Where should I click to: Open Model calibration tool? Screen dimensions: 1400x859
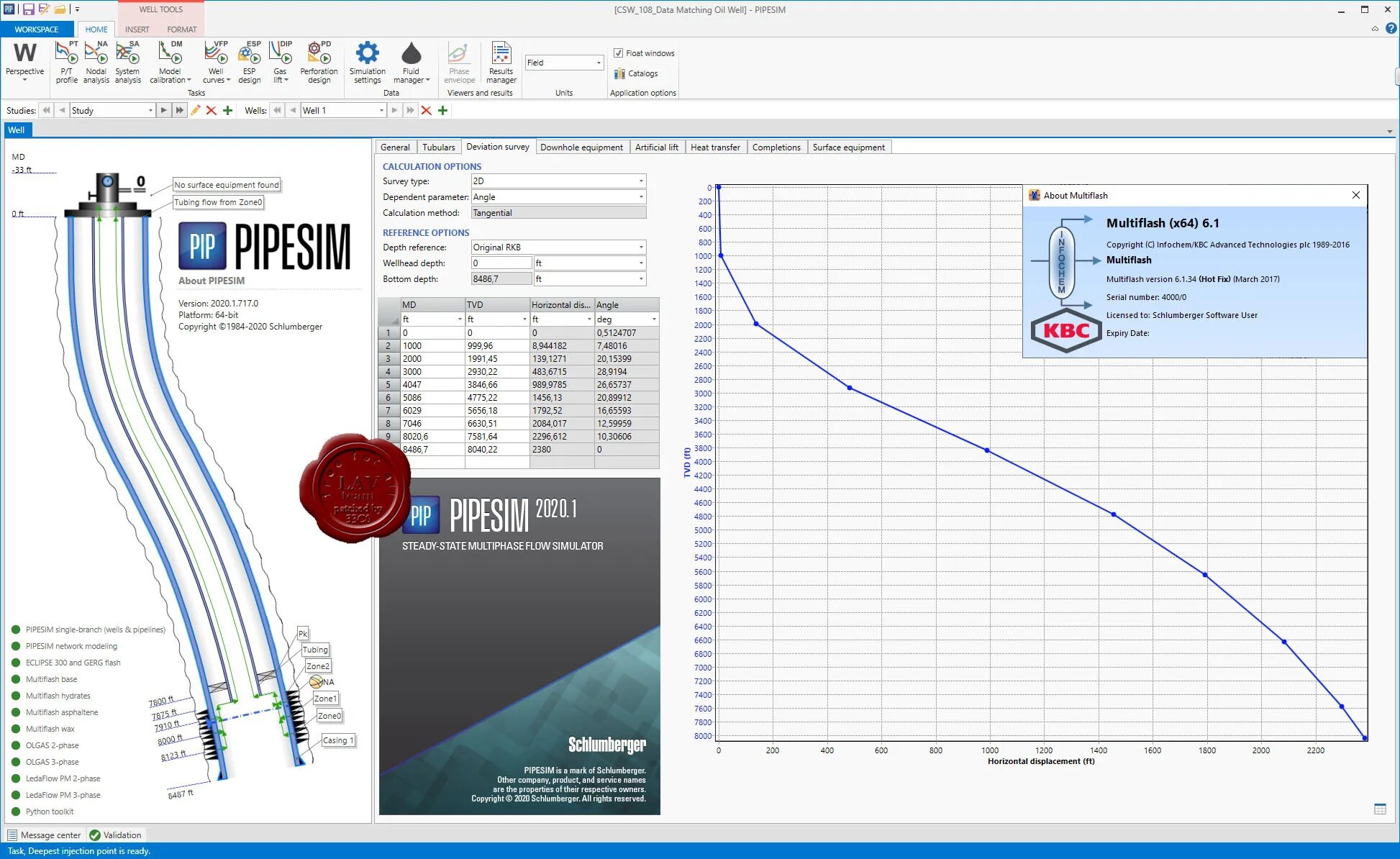[171, 63]
